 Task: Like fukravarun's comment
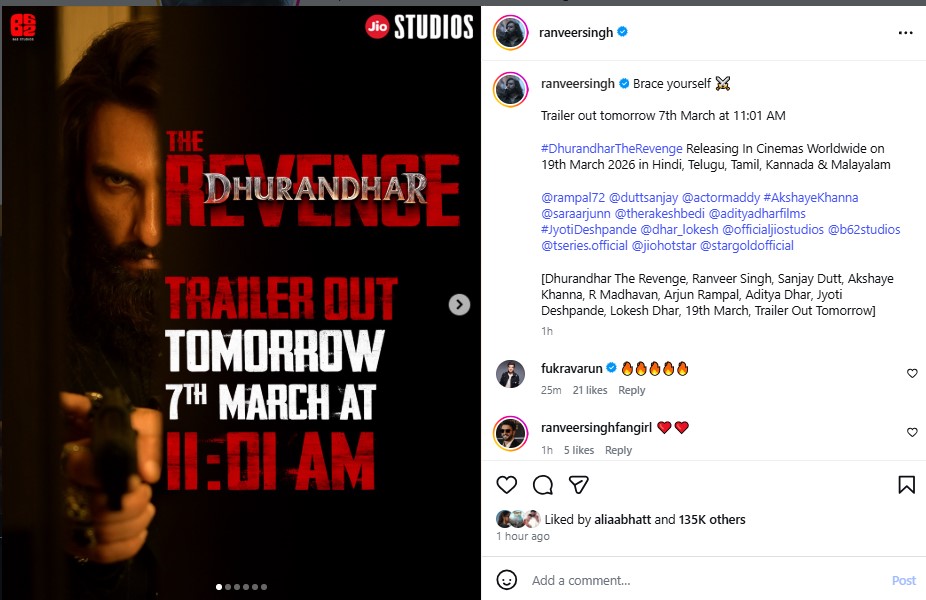912,373
